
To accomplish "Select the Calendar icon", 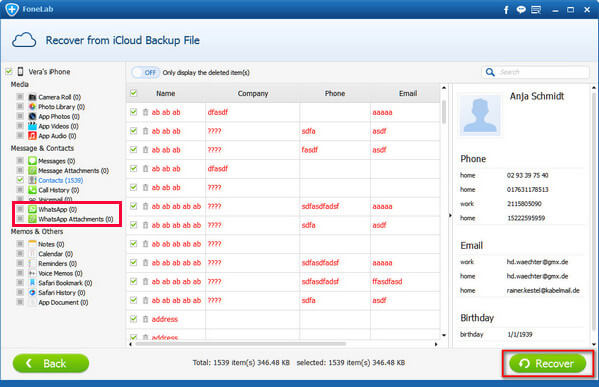I will [32, 254].
